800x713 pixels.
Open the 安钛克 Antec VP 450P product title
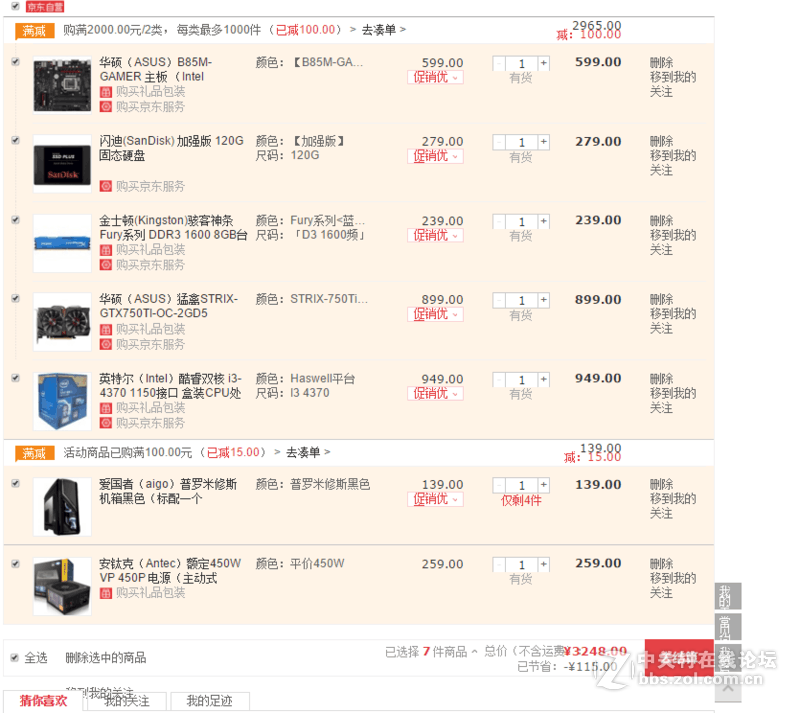click(170, 571)
